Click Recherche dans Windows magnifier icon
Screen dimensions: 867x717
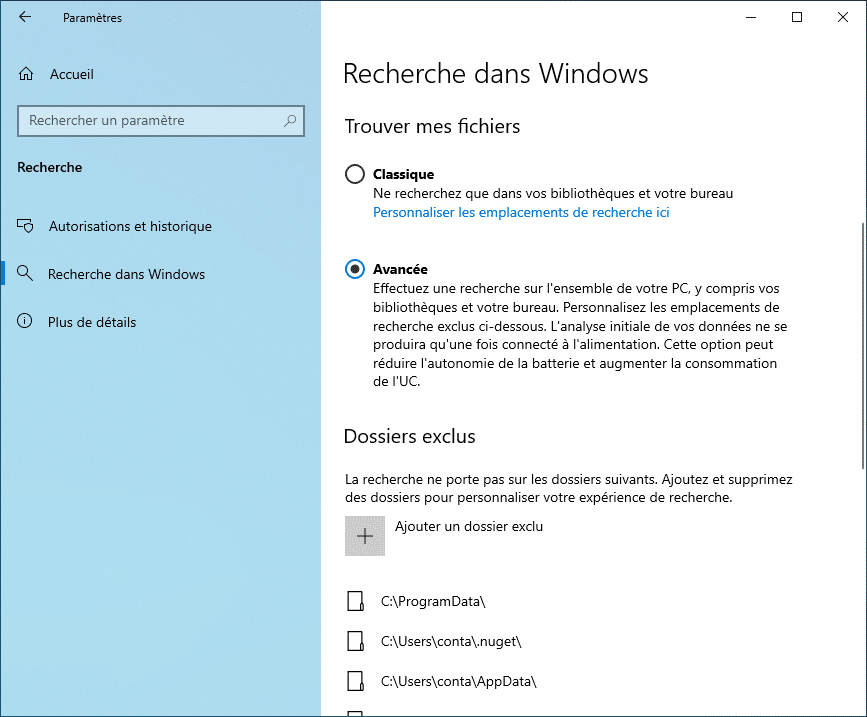[25, 273]
